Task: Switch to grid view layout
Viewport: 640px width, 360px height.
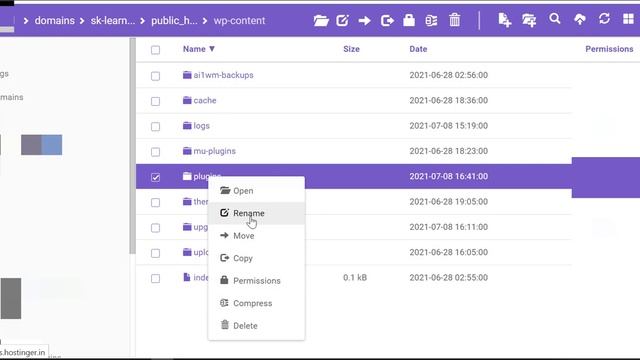Action: [x=629, y=19]
